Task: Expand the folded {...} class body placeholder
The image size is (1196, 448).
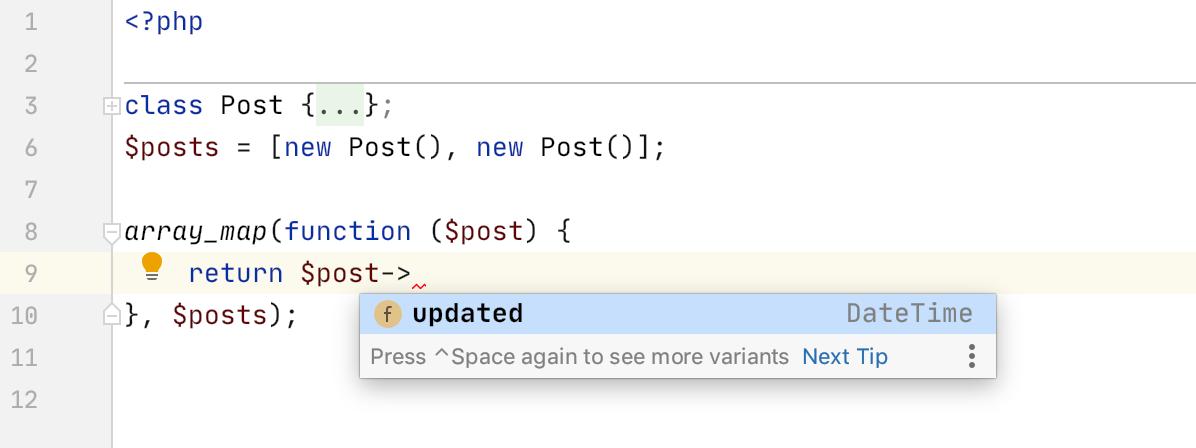Action: (339, 105)
